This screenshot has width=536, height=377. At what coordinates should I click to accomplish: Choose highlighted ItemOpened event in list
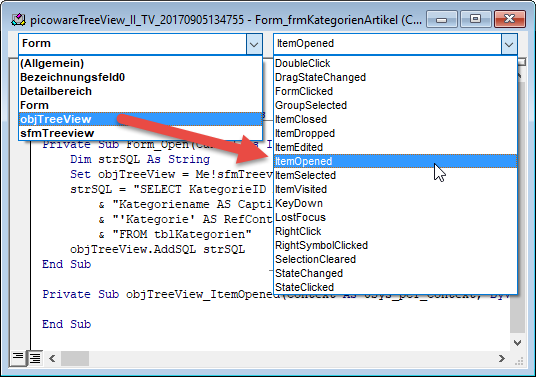[396, 161]
